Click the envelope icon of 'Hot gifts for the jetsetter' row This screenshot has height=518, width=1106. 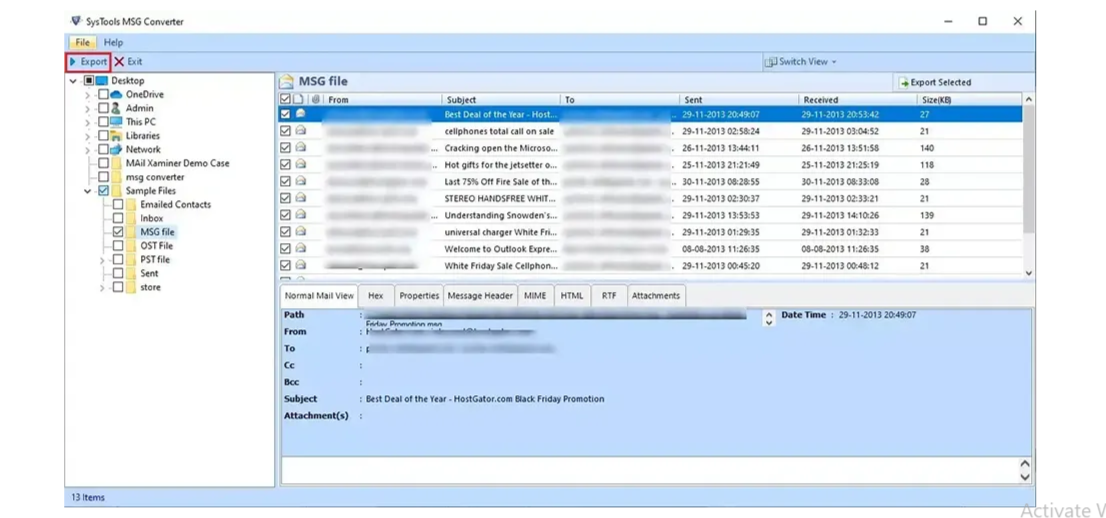(300, 164)
